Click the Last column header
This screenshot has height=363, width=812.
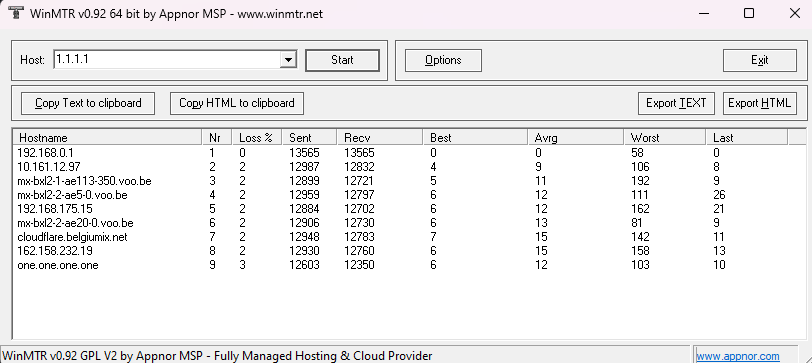pyautogui.click(x=747, y=137)
